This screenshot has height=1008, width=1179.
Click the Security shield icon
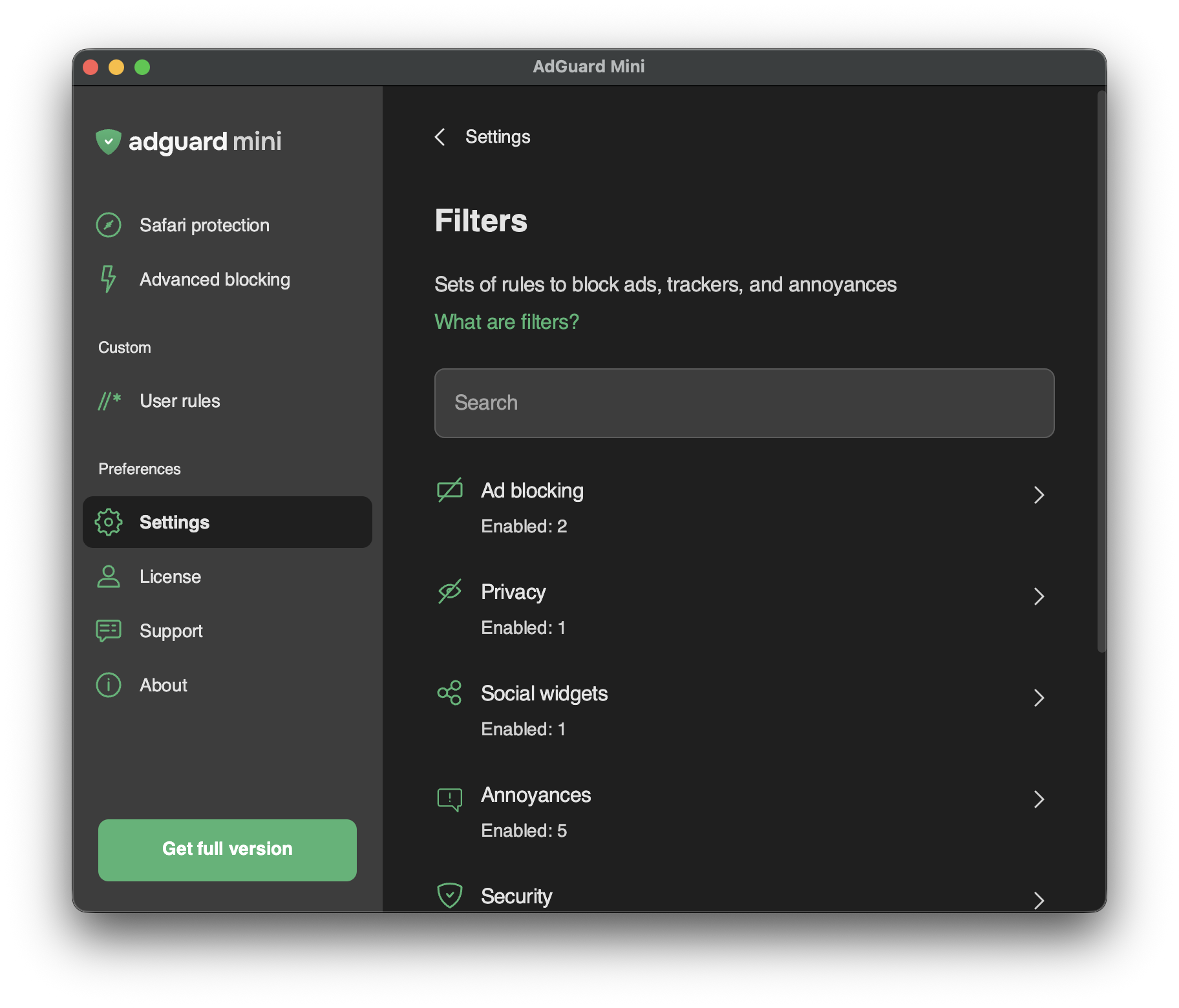point(451,896)
